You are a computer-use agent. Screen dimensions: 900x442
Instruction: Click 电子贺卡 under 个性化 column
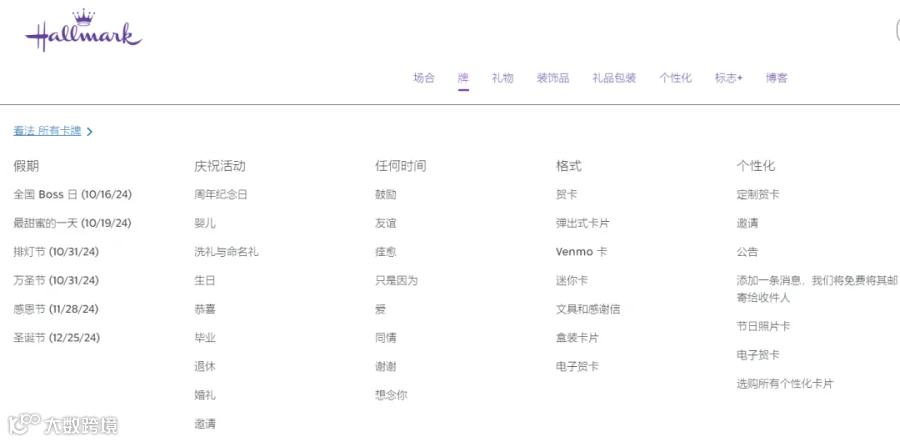[758, 355]
